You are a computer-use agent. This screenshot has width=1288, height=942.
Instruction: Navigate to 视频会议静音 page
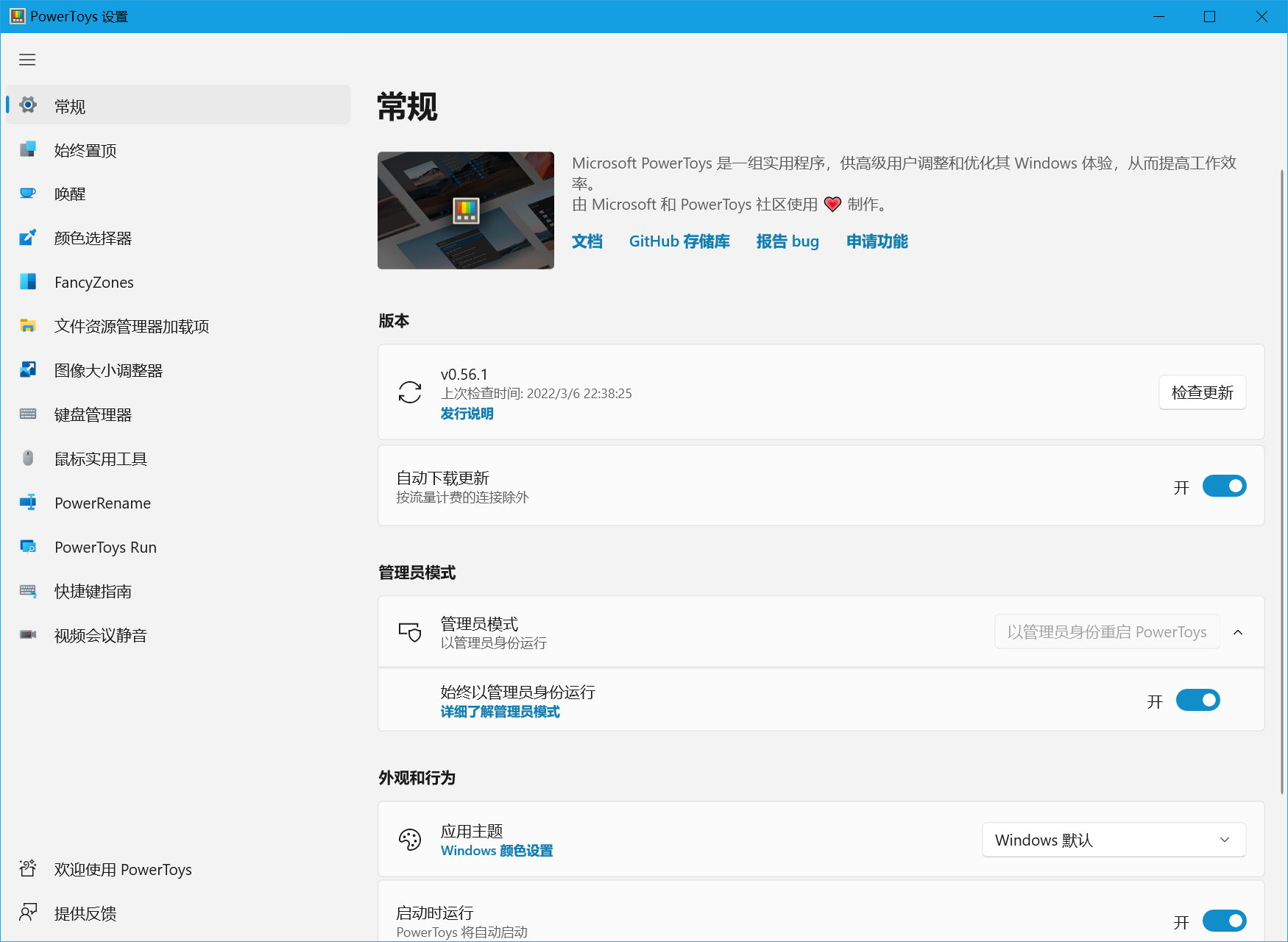(178, 636)
